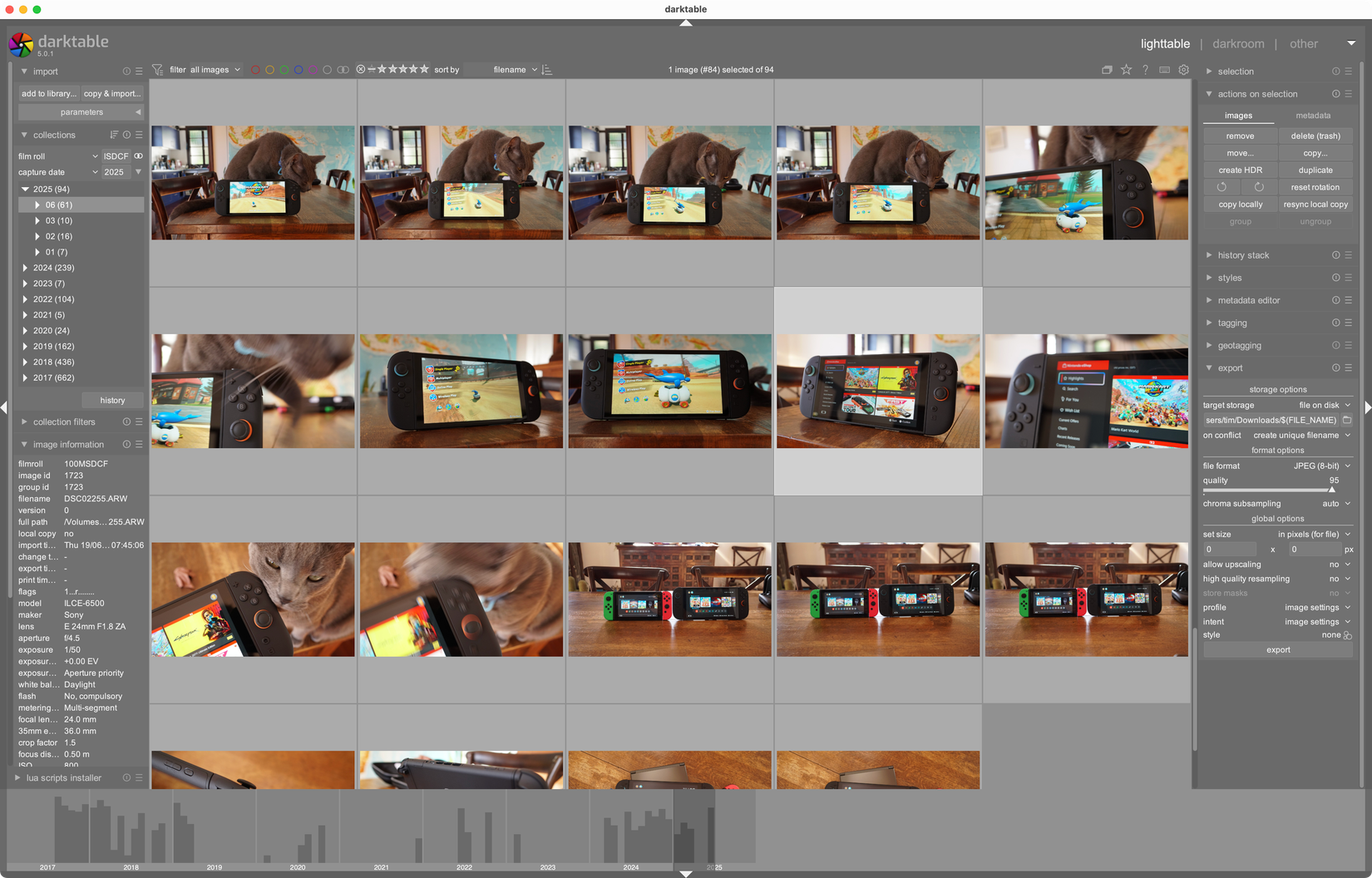Open the all images filter dropdown
This screenshot has width=1372, height=878.
[x=210, y=70]
